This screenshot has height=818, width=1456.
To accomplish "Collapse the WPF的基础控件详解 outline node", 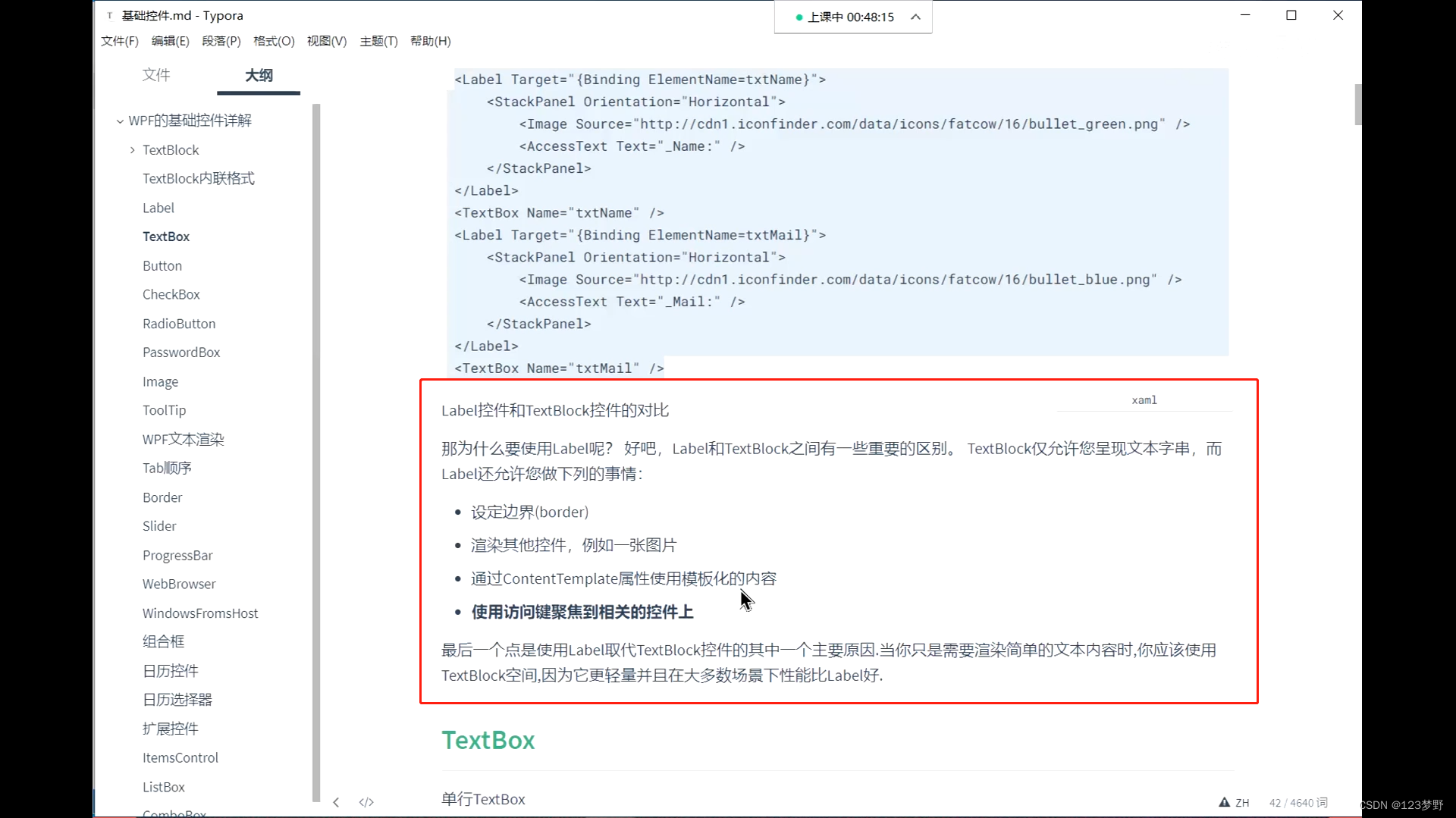I will point(120,121).
